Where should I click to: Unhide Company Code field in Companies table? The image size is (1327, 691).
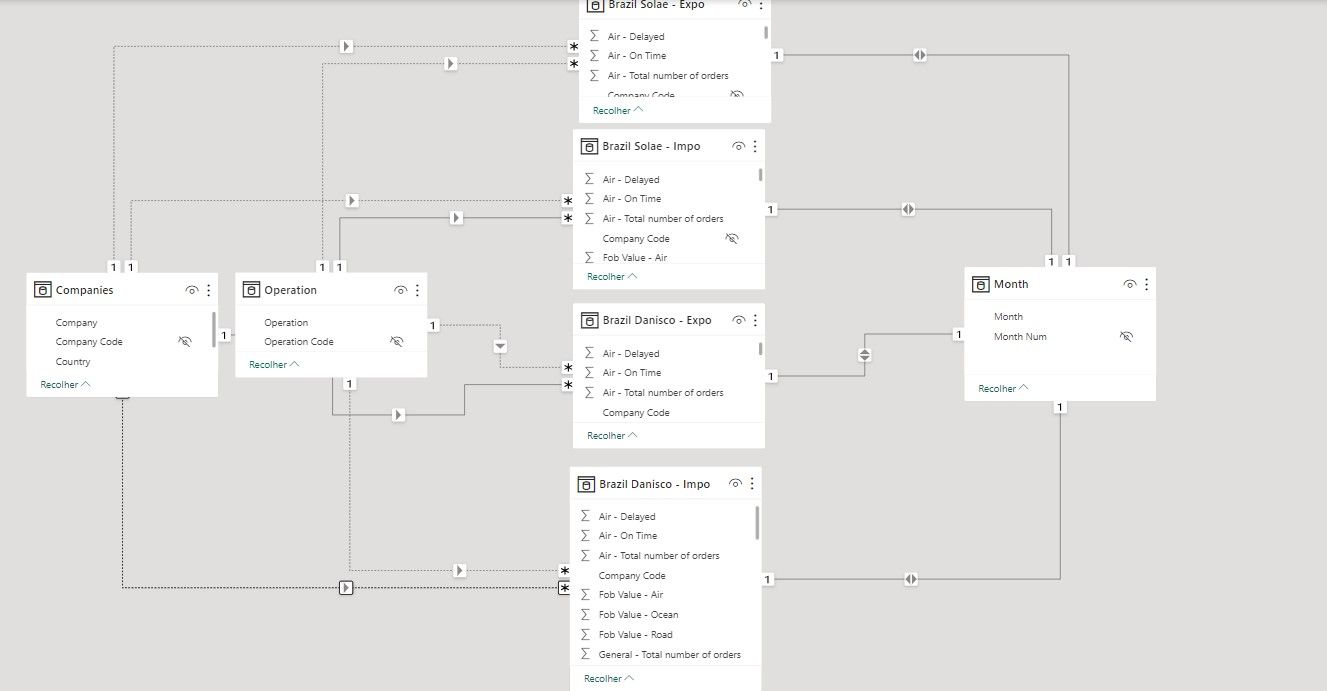(x=184, y=342)
